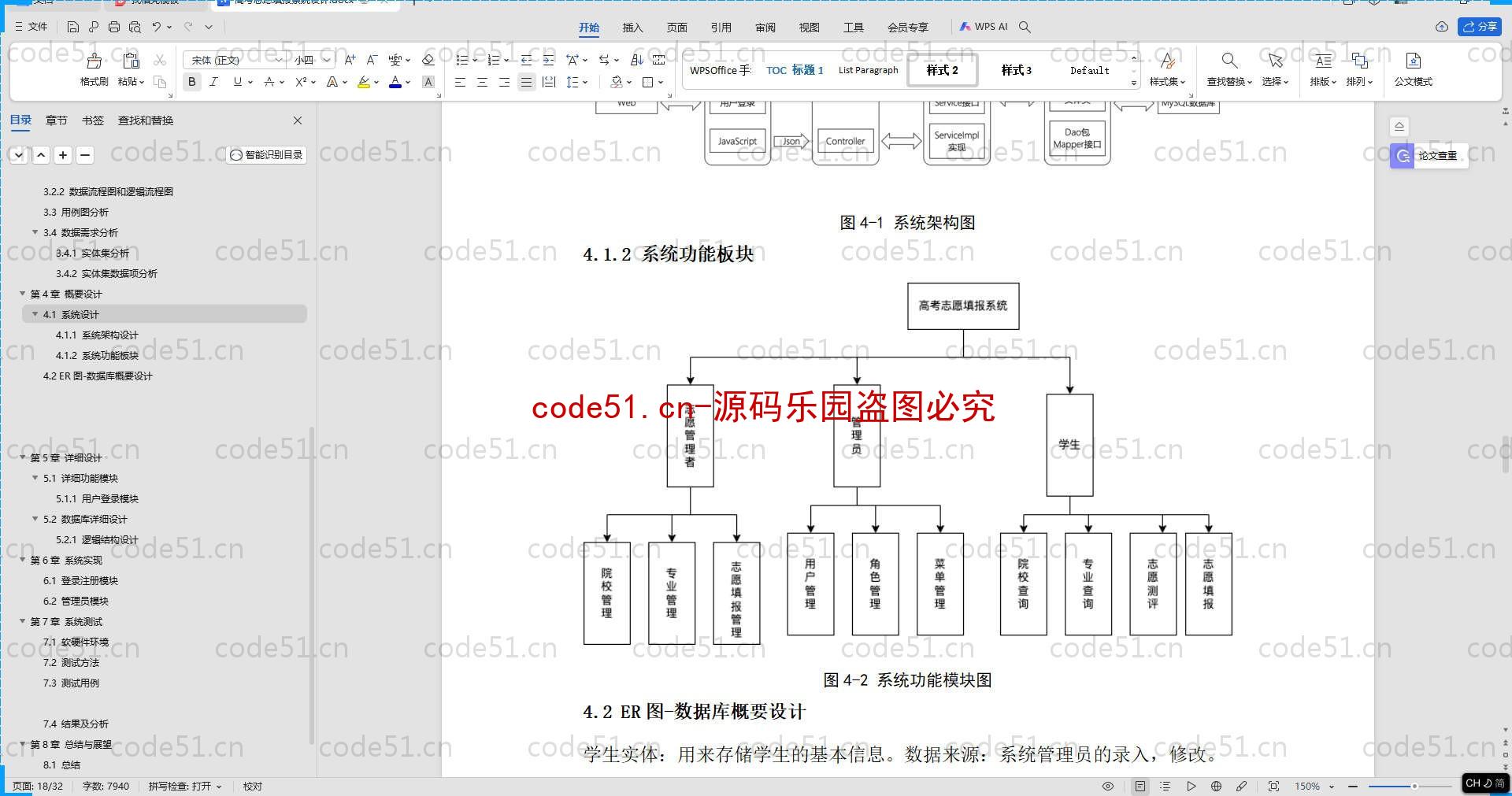Collapse 3.4 数据需求分析 tree node

pyautogui.click(x=35, y=232)
